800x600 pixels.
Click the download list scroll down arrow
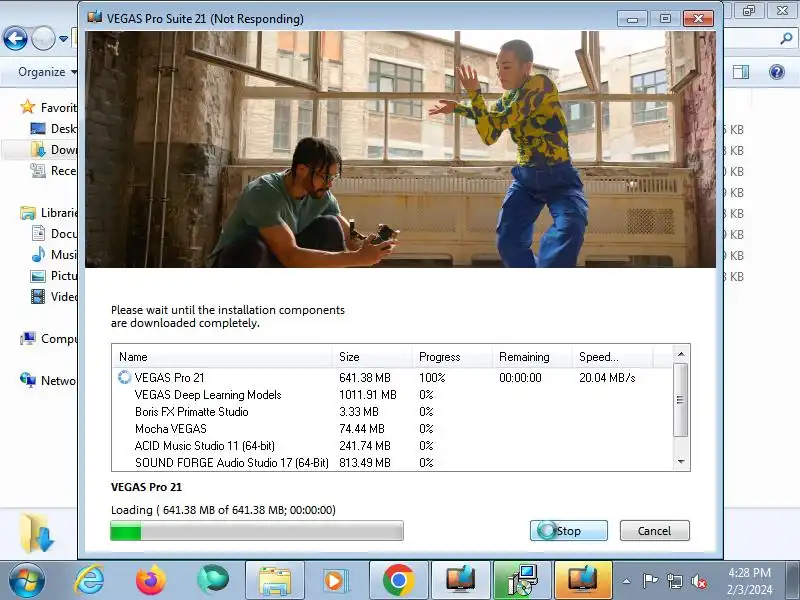(x=681, y=461)
